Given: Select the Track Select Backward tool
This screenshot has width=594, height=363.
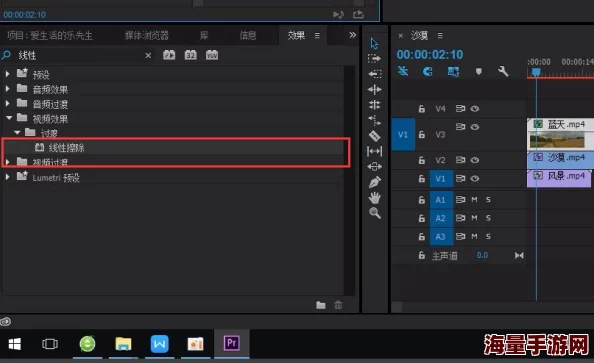Looking at the screenshot, I should (x=375, y=74).
